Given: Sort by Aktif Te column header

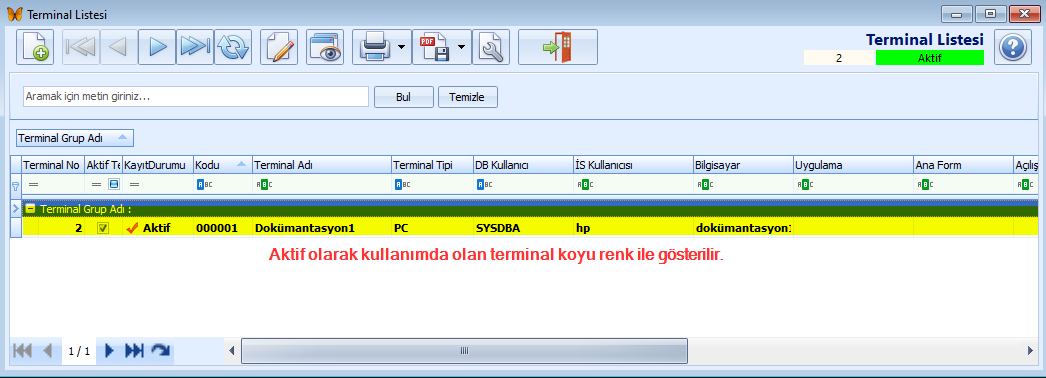Looking at the screenshot, I should (x=103, y=165).
